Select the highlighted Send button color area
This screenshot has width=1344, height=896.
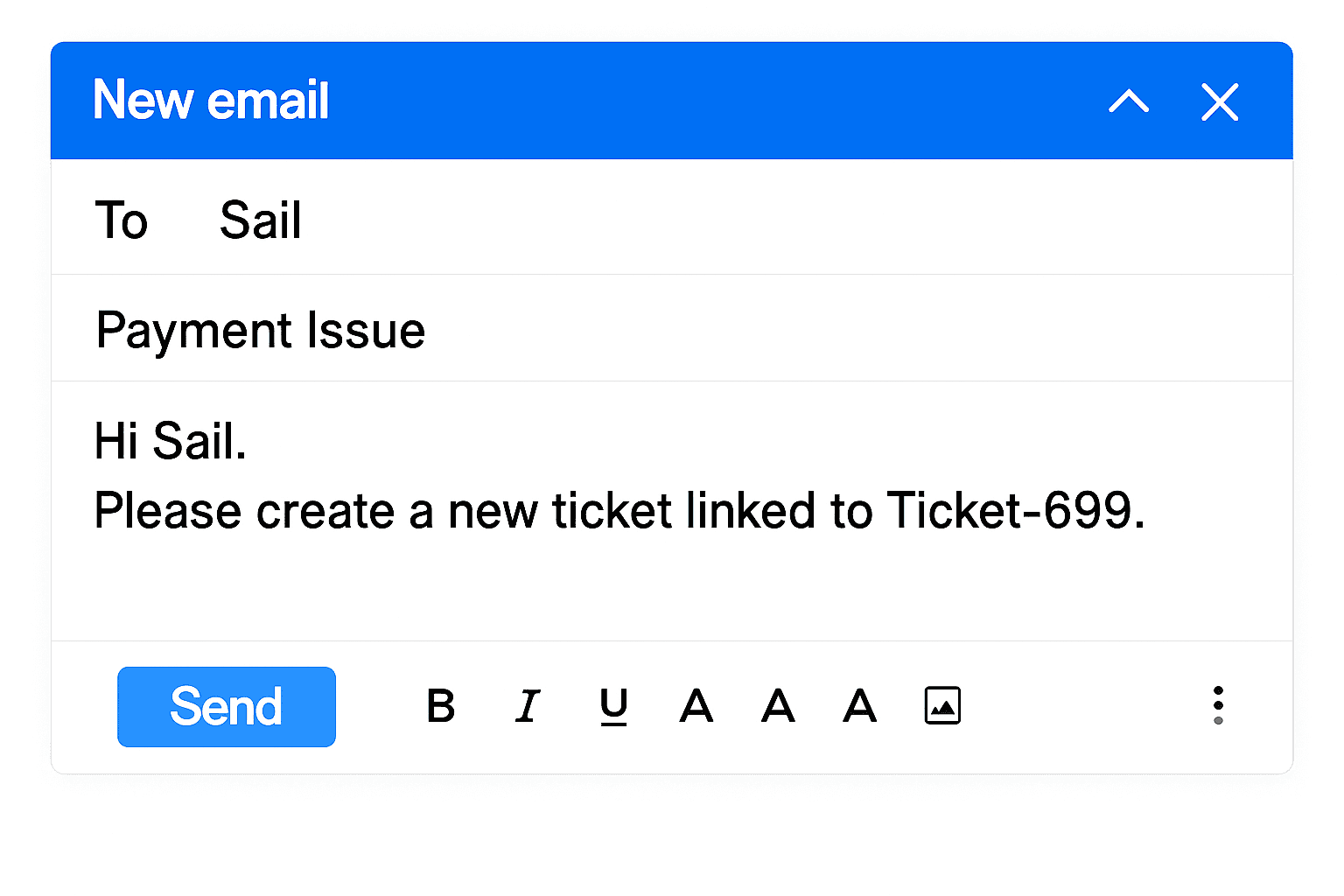(x=226, y=706)
